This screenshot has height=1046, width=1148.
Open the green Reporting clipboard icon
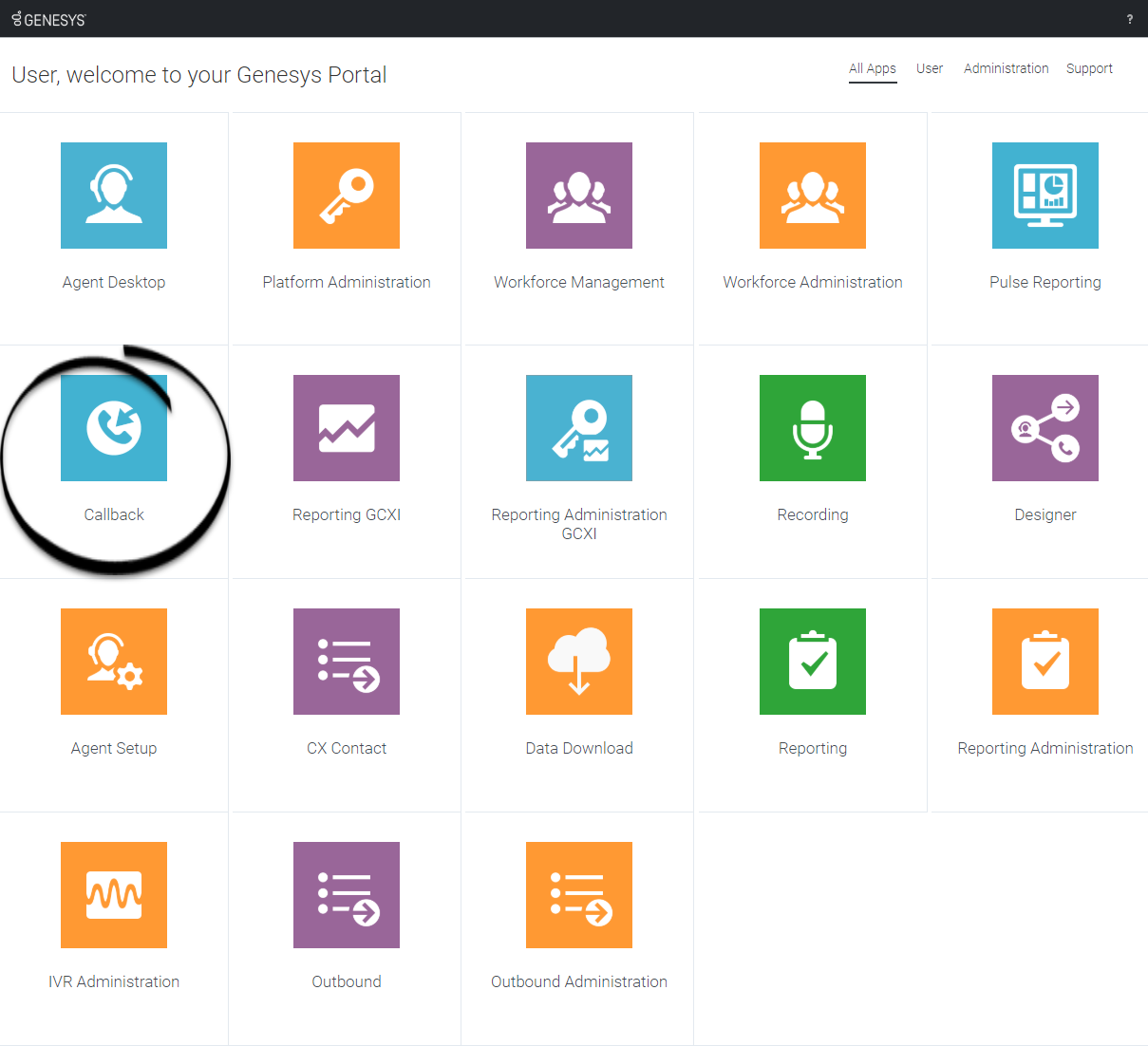(813, 662)
